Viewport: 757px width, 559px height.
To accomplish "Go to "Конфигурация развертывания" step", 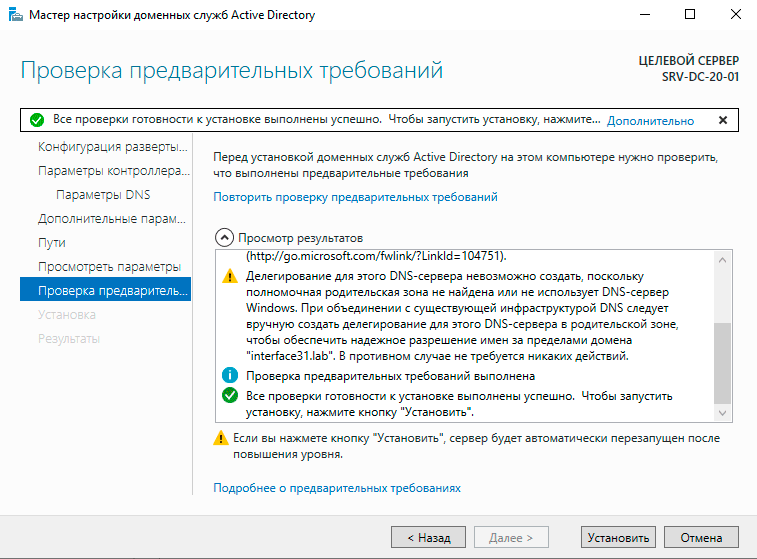I will point(112,147).
